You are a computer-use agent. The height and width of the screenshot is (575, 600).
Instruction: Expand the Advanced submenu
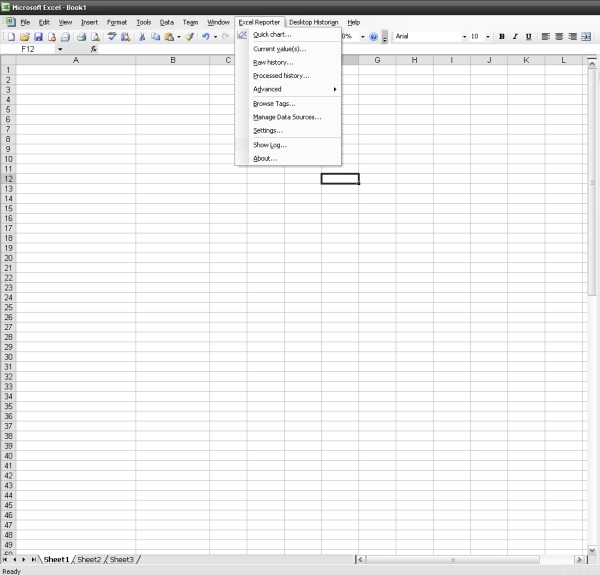tap(288, 89)
